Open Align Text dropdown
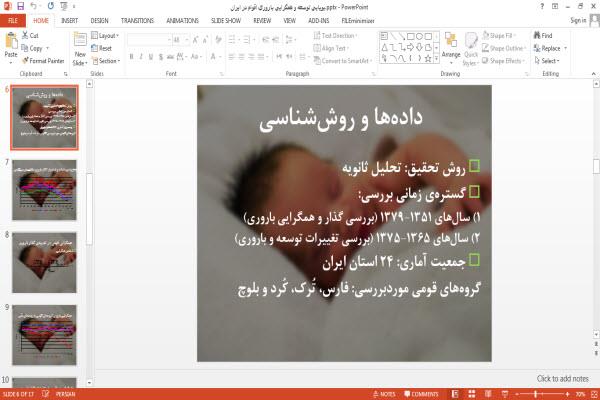Screen dimensions: 600x400 pyautogui.click(x=331, y=48)
